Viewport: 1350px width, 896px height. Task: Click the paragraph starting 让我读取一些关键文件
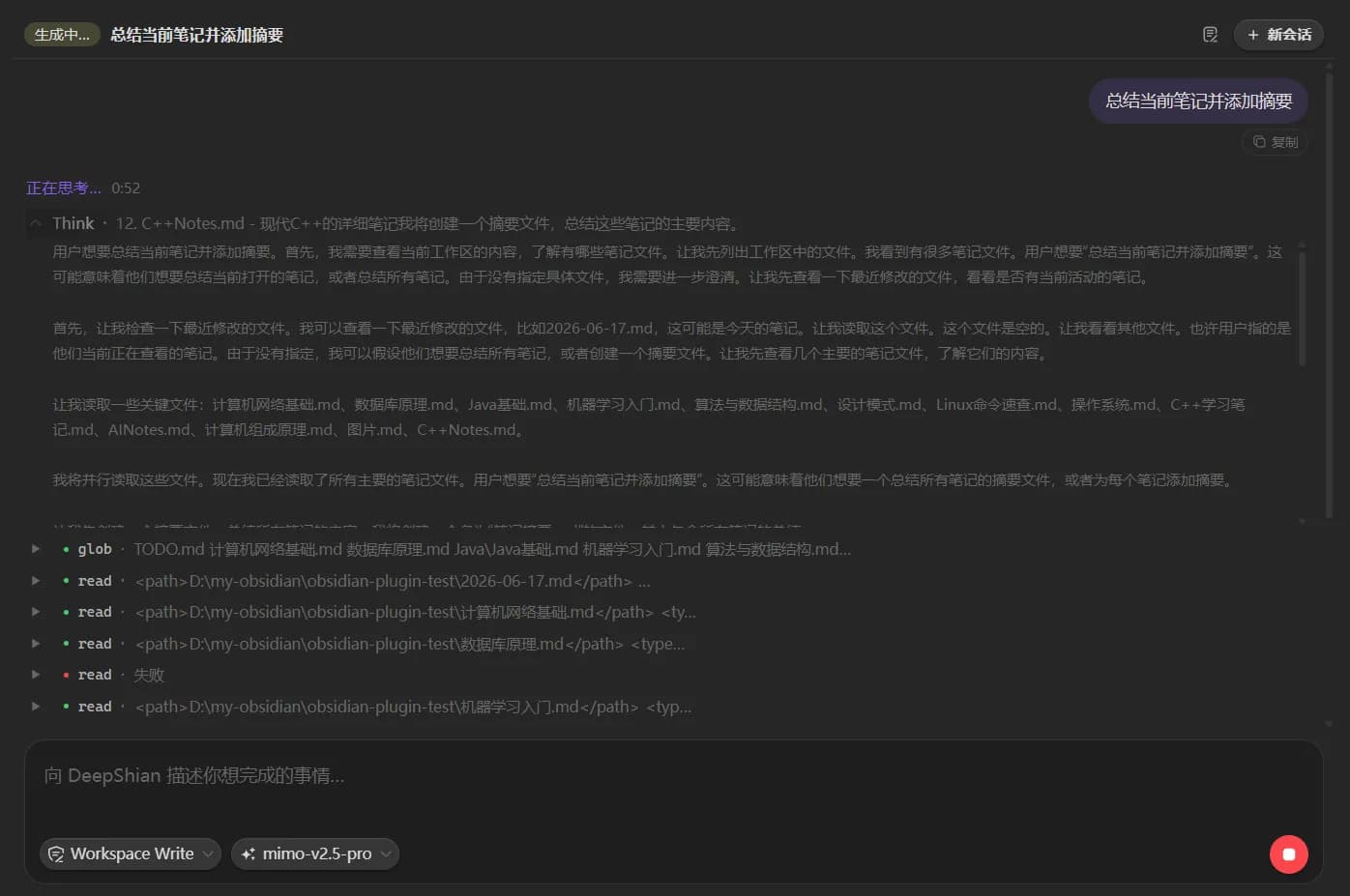[x=649, y=417]
